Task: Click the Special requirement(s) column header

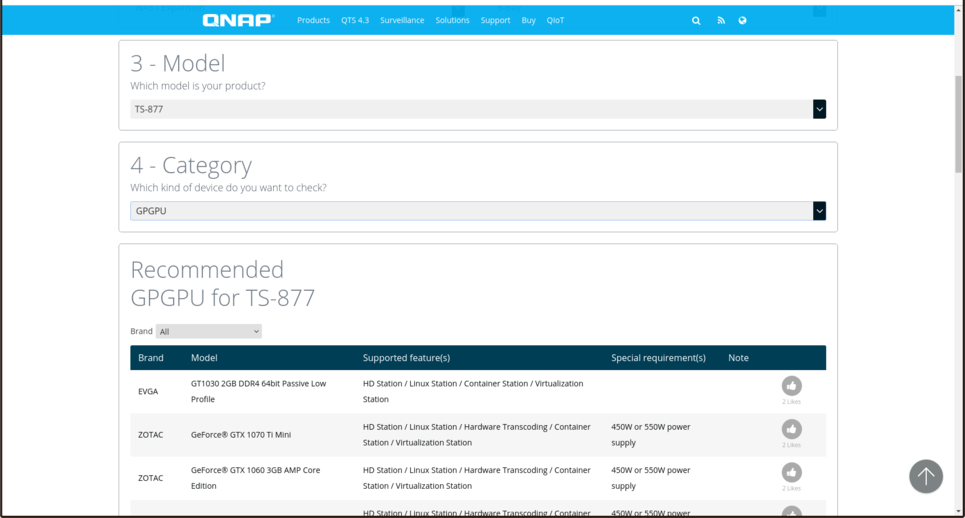Action: point(659,358)
